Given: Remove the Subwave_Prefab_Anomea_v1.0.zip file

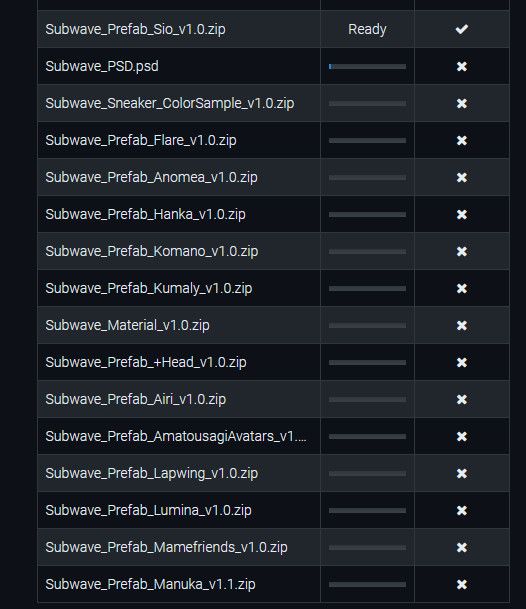Looking at the screenshot, I should click(x=462, y=177).
